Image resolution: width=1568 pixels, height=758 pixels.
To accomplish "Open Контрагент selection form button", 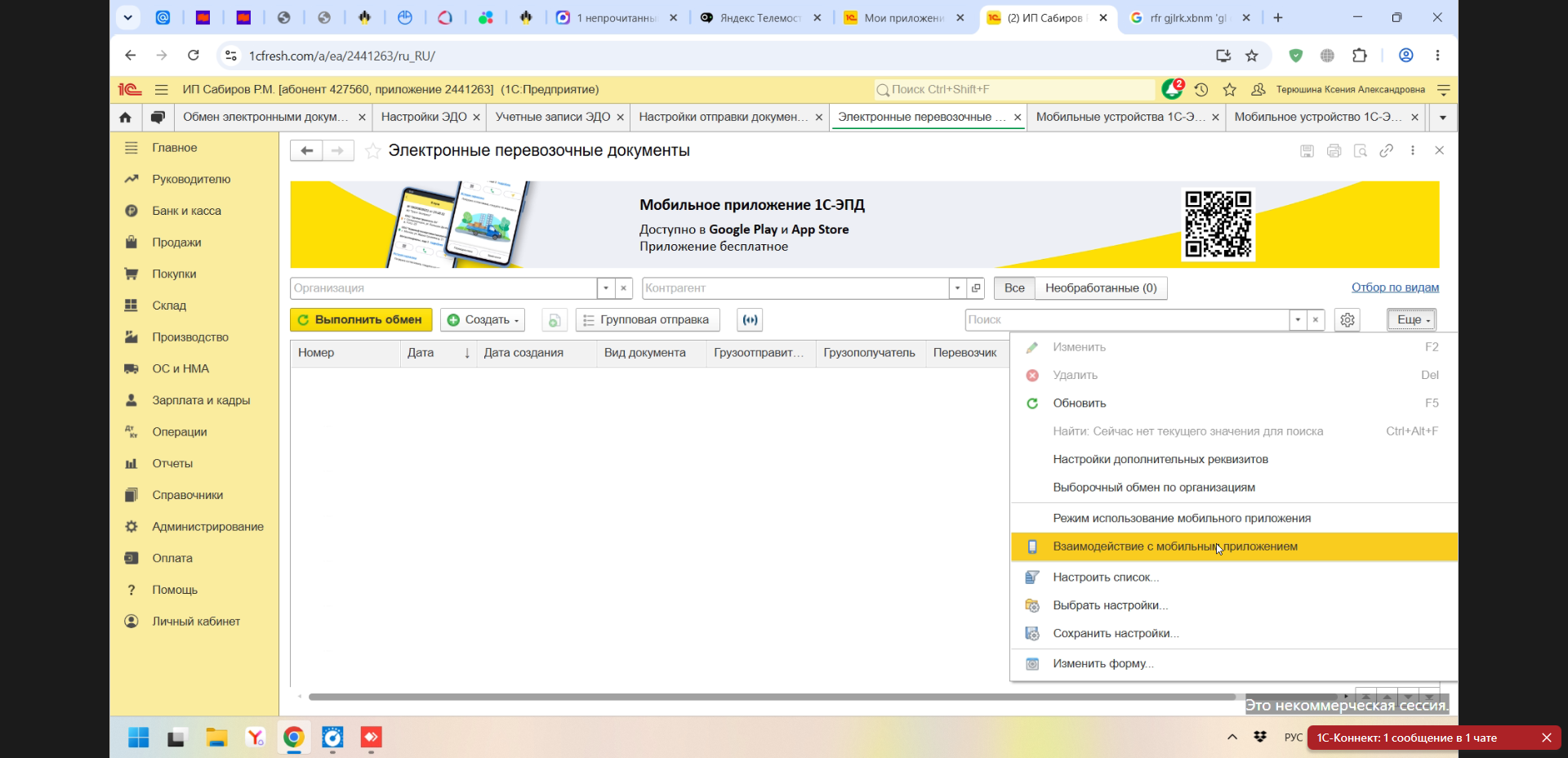I will [976, 288].
